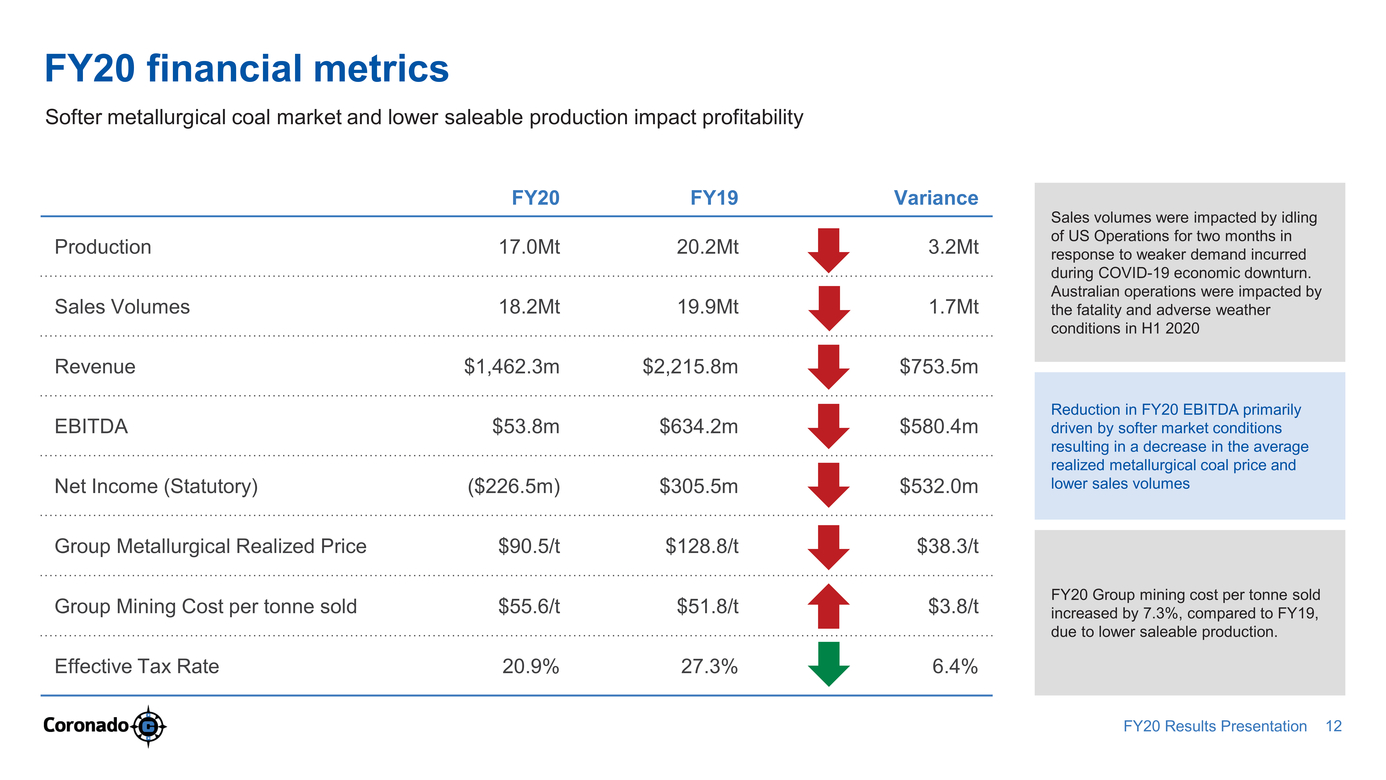Click the red down arrow in Revenue row
This screenshot has width=1386, height=780.
coord(828,367)
